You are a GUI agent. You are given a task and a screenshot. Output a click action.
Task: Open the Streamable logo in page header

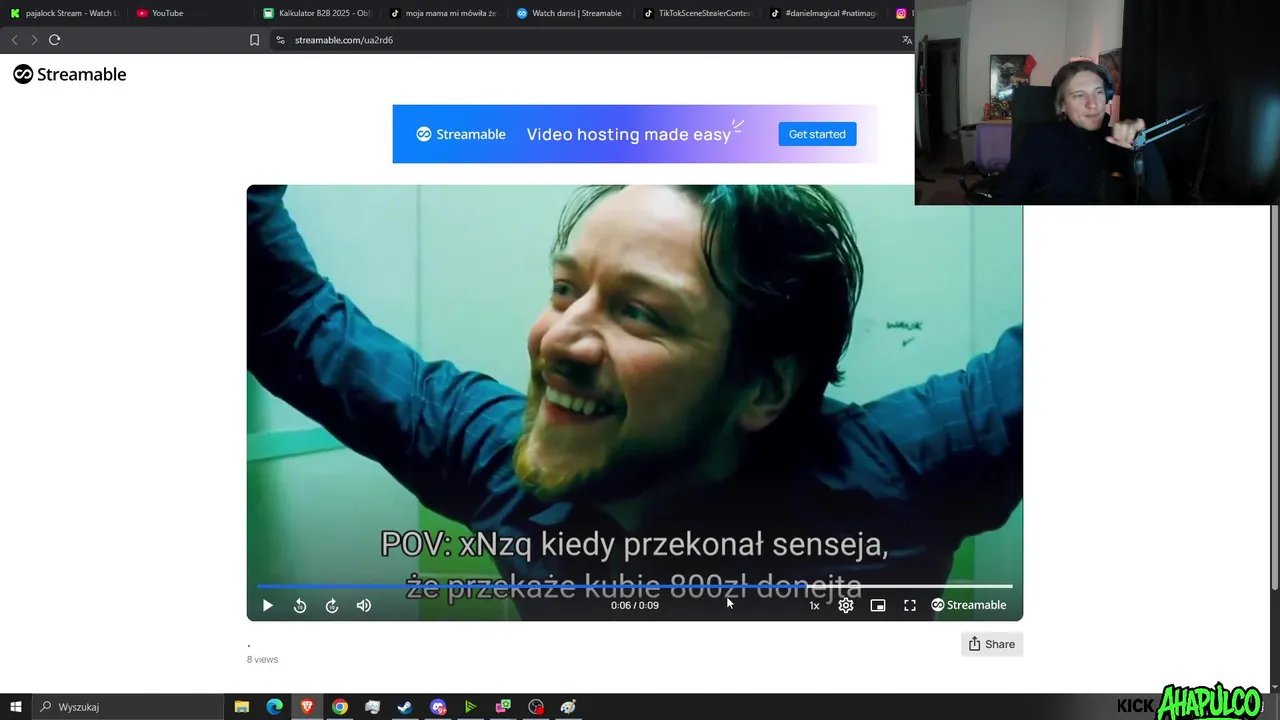tap(70, 74)
